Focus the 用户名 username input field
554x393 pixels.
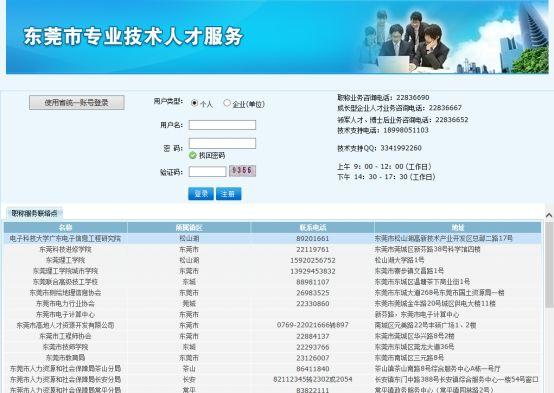[222, 125]
